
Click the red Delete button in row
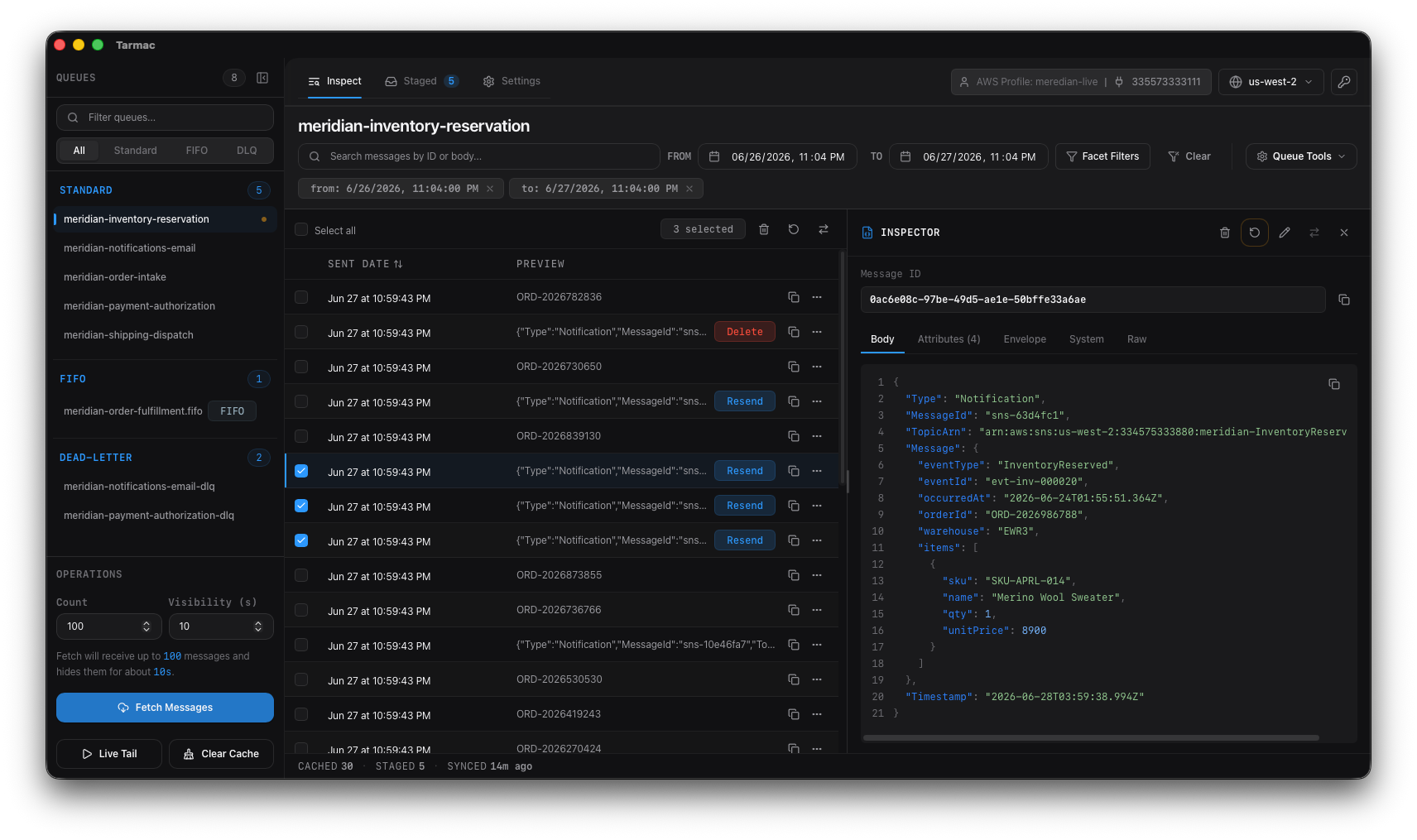[745, 332]
